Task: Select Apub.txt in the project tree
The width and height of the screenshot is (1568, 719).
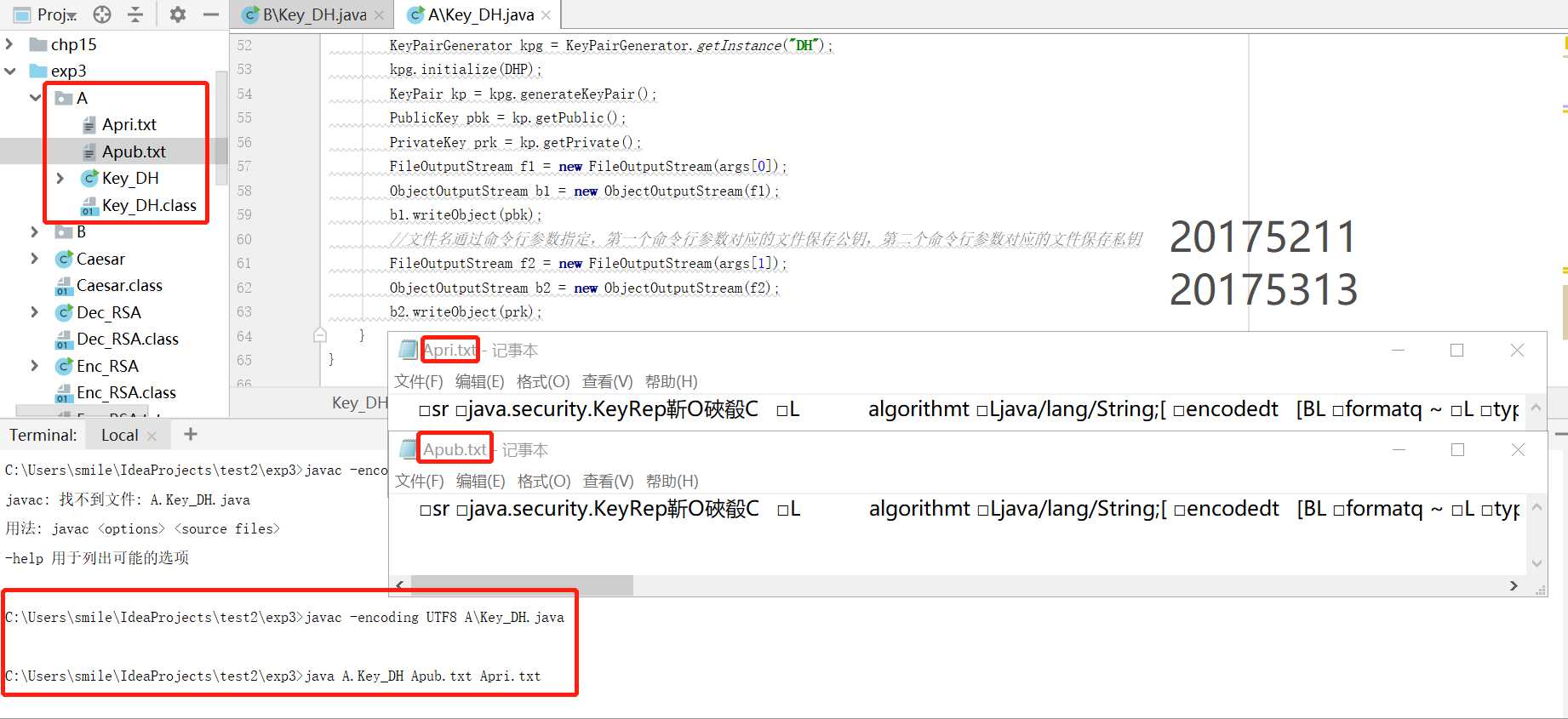Action: [134, 151]
